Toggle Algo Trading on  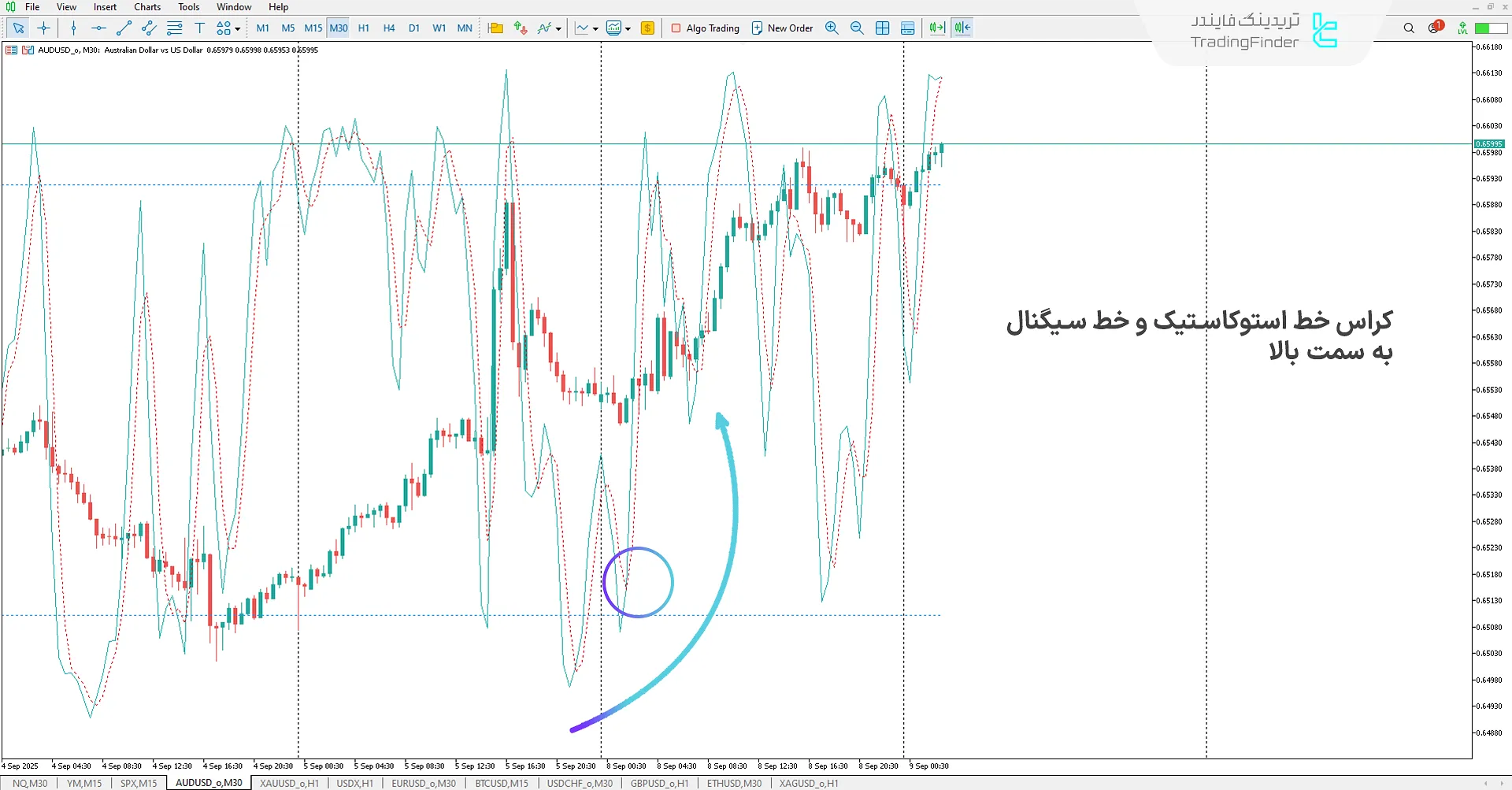tap(705, 28)
